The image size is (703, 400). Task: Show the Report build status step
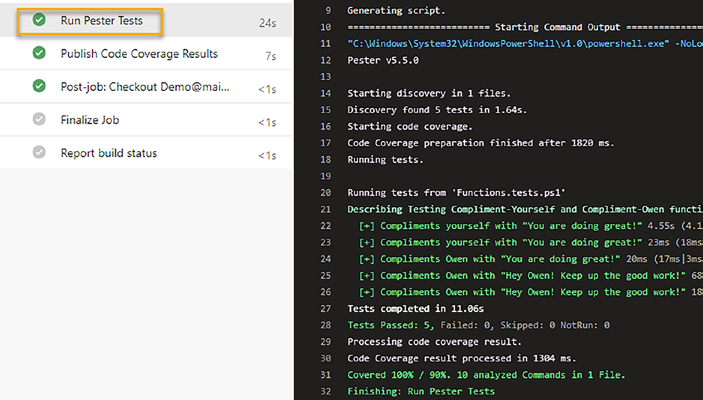pyautogui.click(x=108, y=153)
